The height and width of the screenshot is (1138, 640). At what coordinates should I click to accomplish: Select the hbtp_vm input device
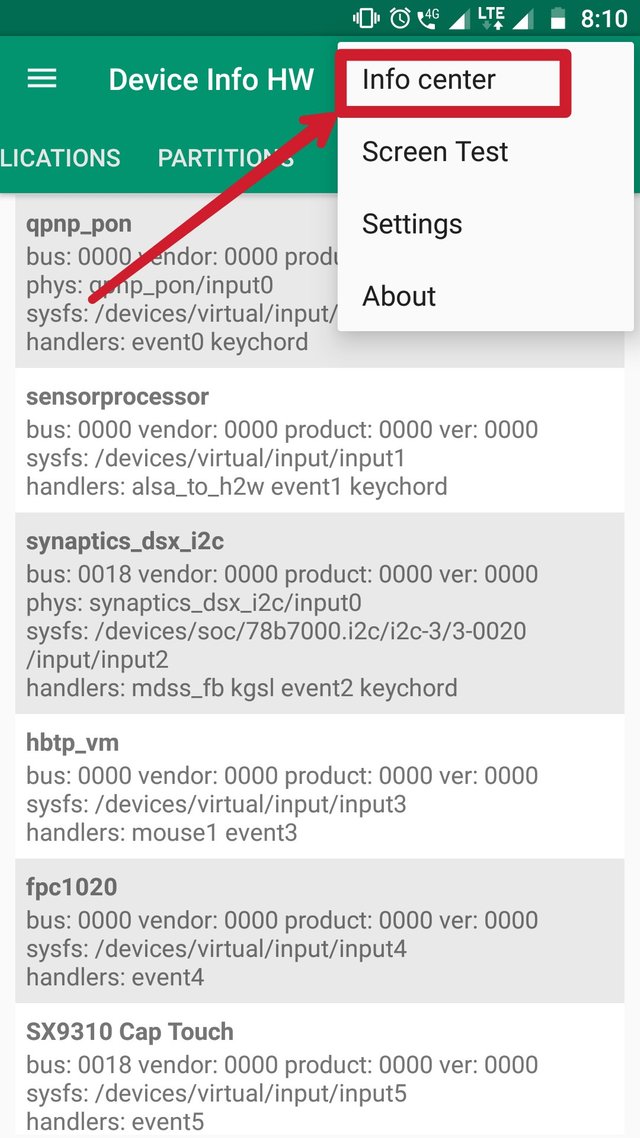(x=319, y=787)
